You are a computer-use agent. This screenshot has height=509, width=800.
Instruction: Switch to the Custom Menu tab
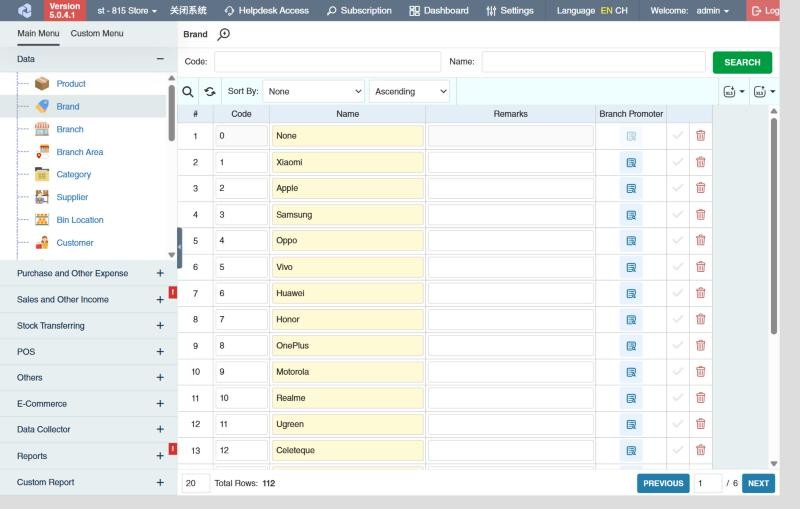pos(97,34)
